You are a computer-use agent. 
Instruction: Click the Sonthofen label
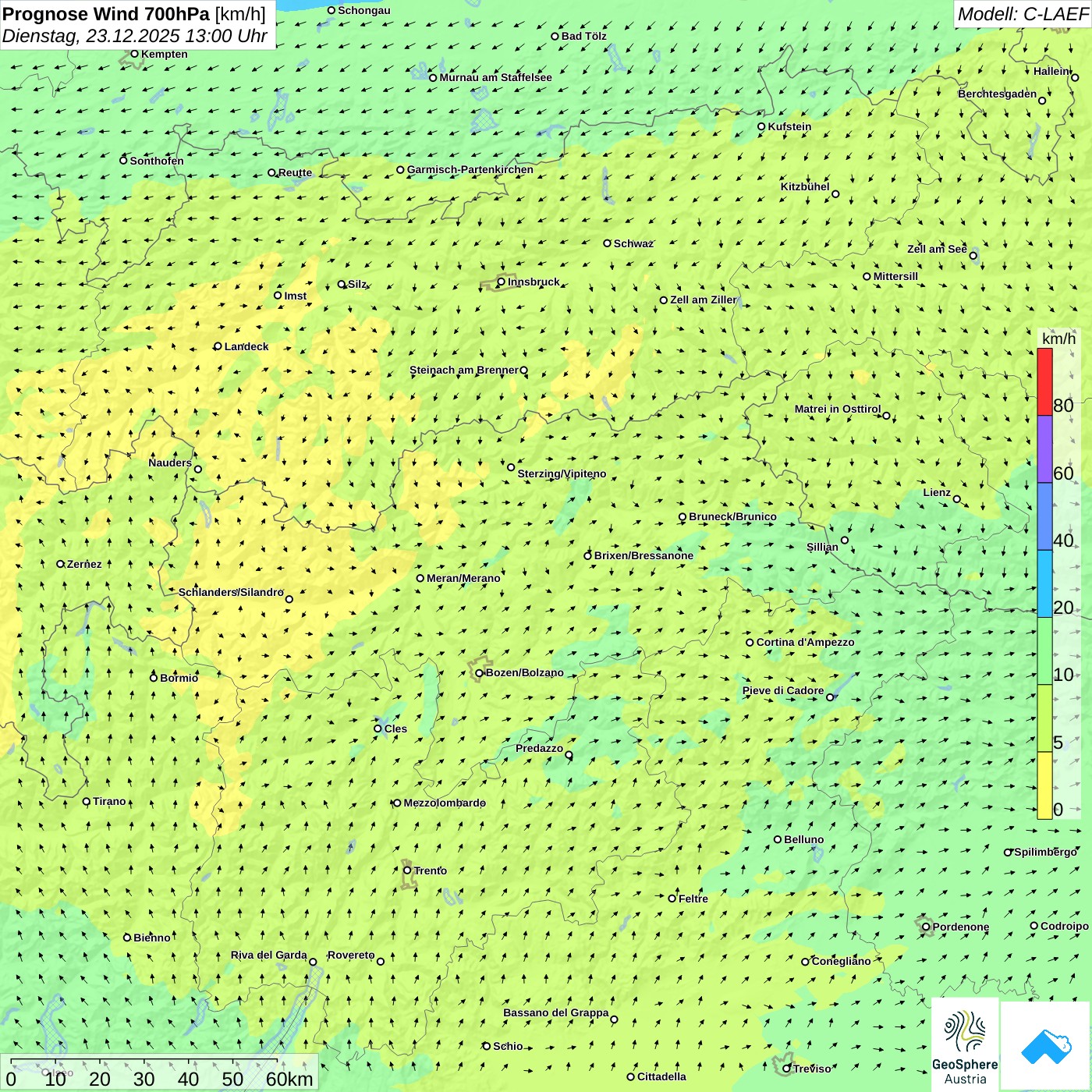coord(157,161)
